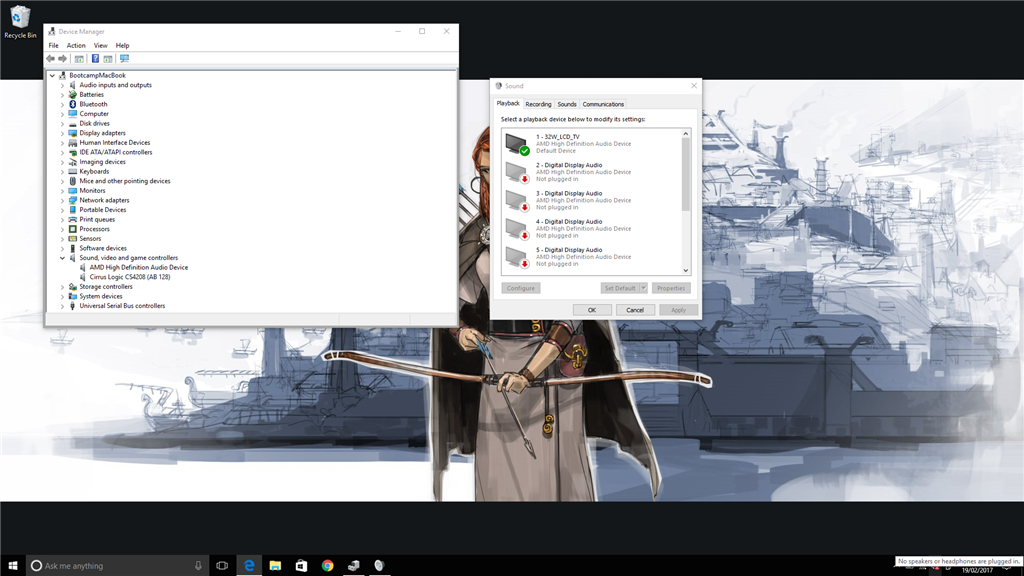Select Mice and other pointing devices
The height and width of the screenshot is (576, 1024).
point(125,181)
